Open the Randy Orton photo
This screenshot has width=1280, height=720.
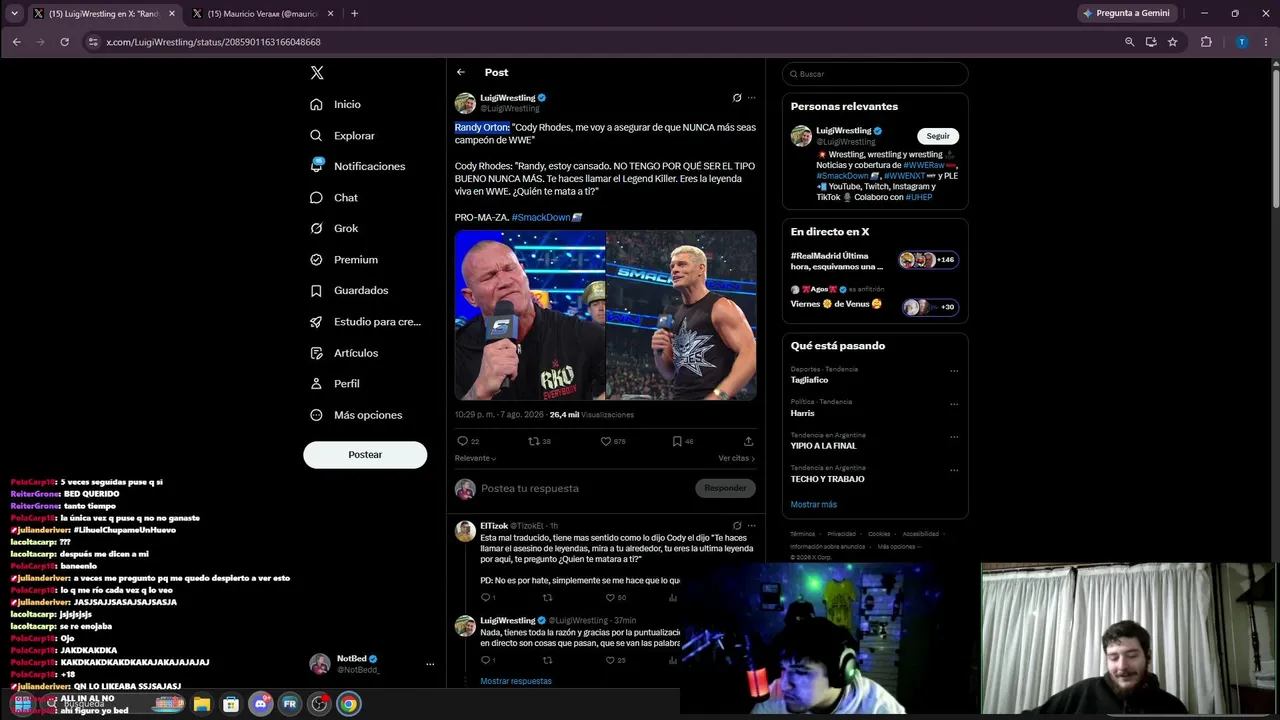530,315
